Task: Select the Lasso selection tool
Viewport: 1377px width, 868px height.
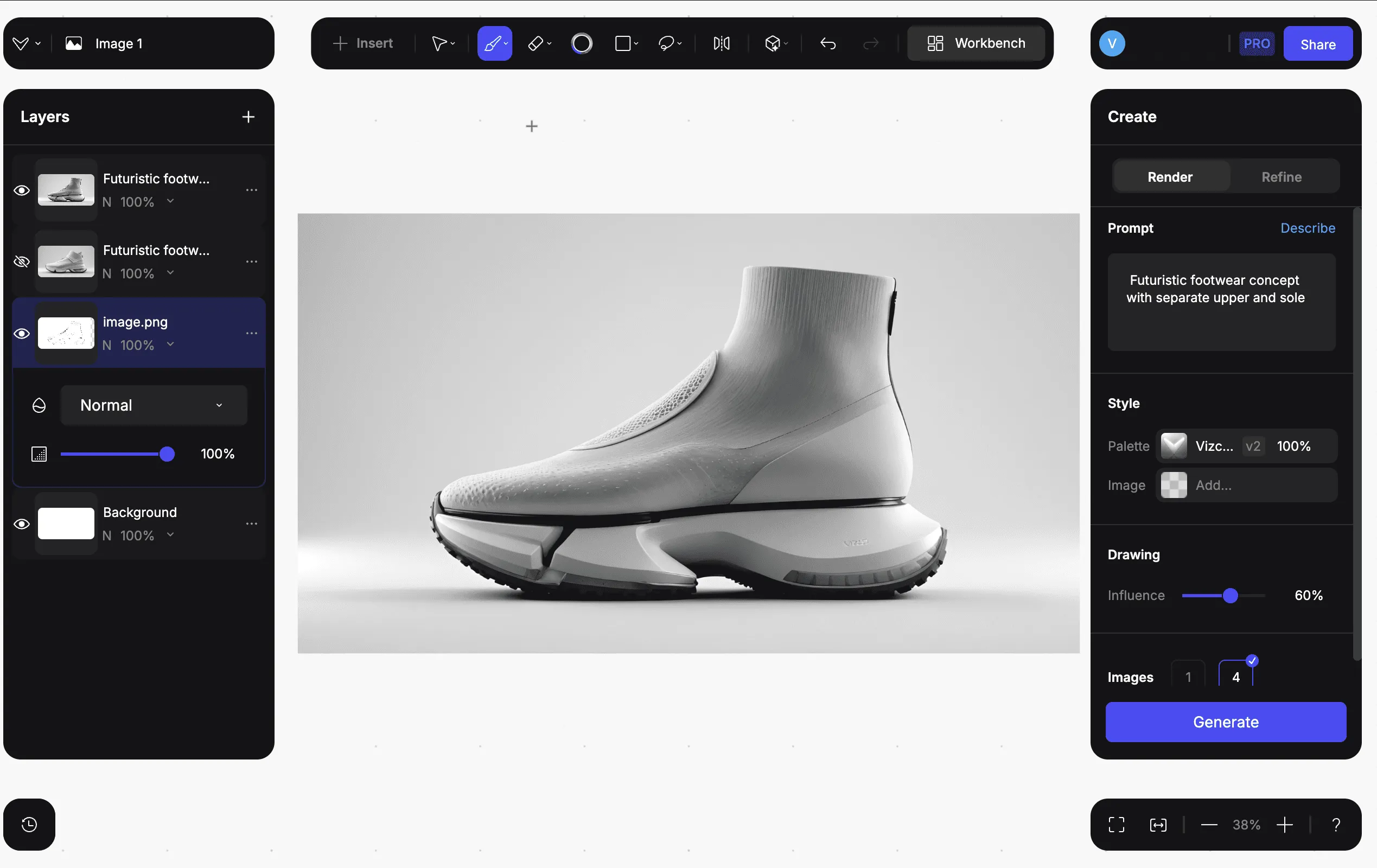Action: coord(666,43)
